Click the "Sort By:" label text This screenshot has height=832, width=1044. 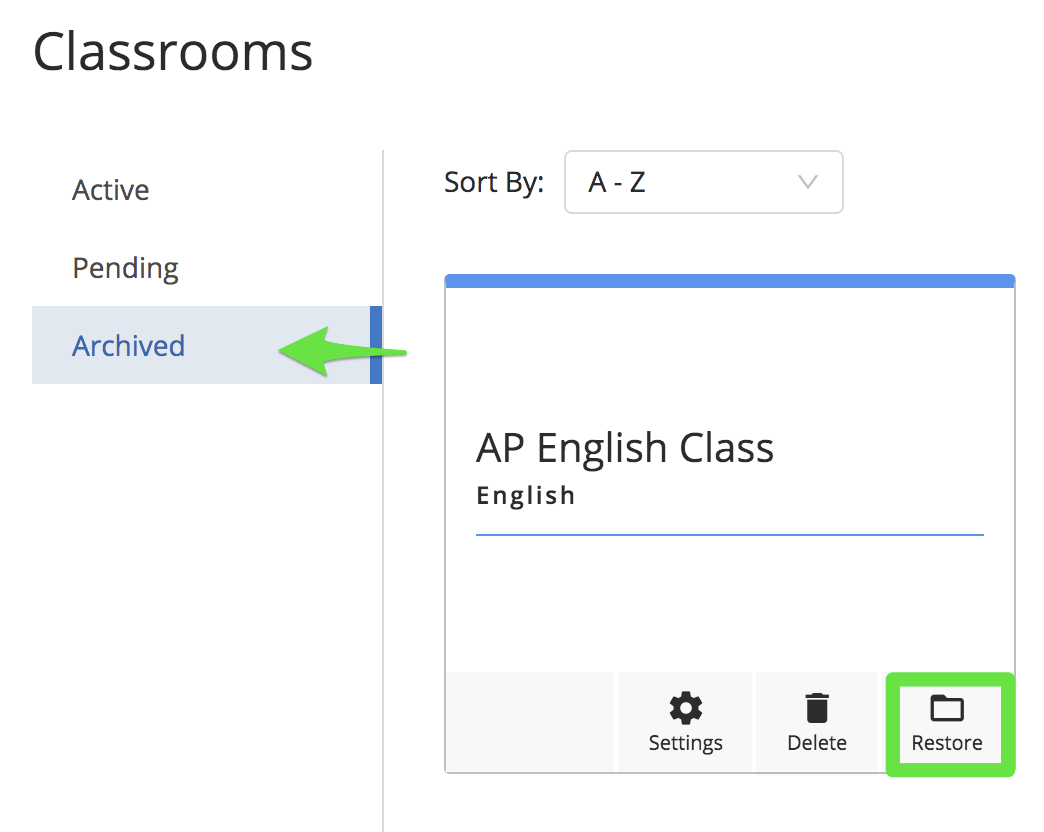[x=493, y=183]
